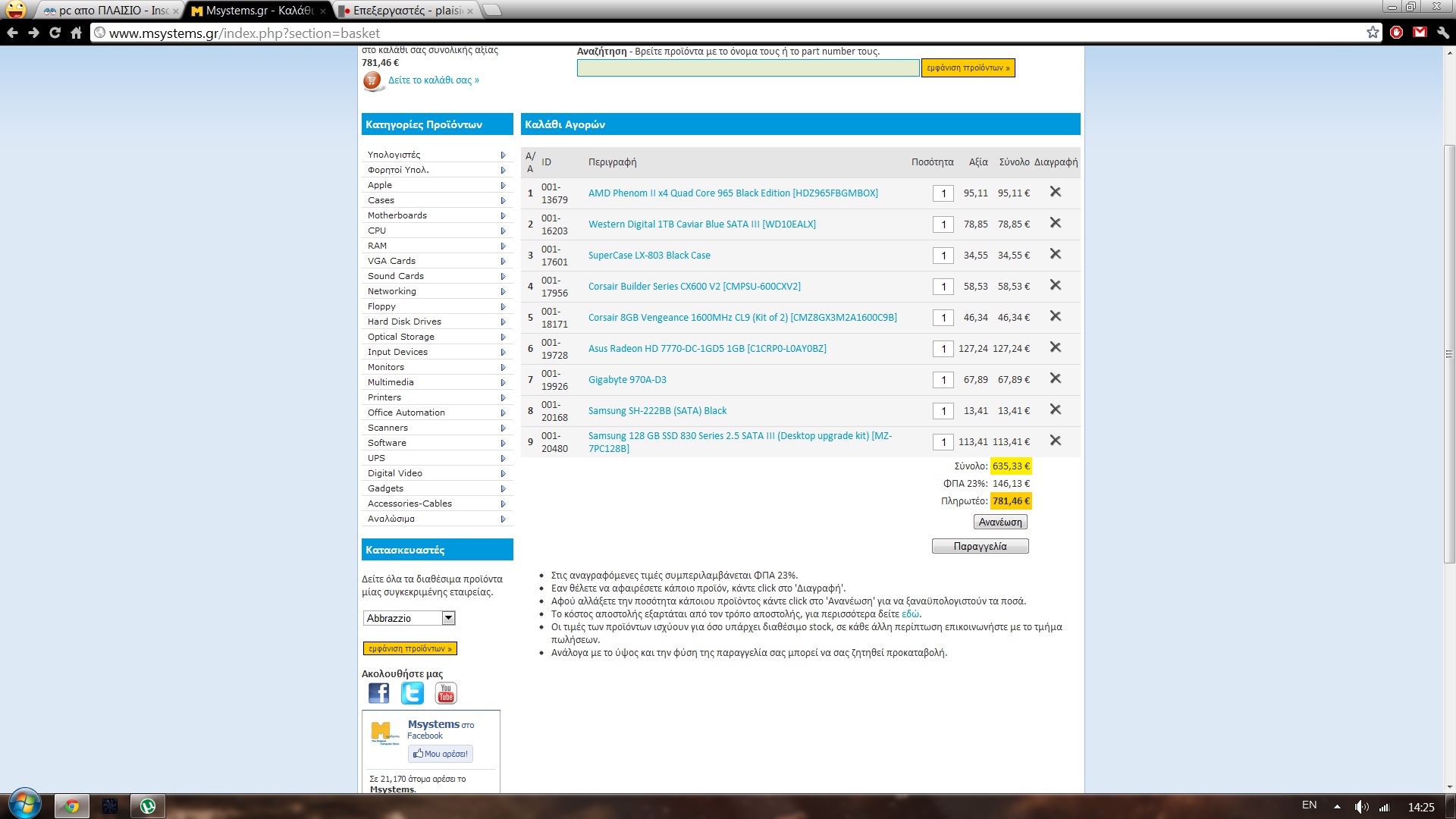Viewport: 1456px width, 819px height.
Task: Edit quantity for Samsung 128 GB SSD
Action: click(x=943, y=442)
